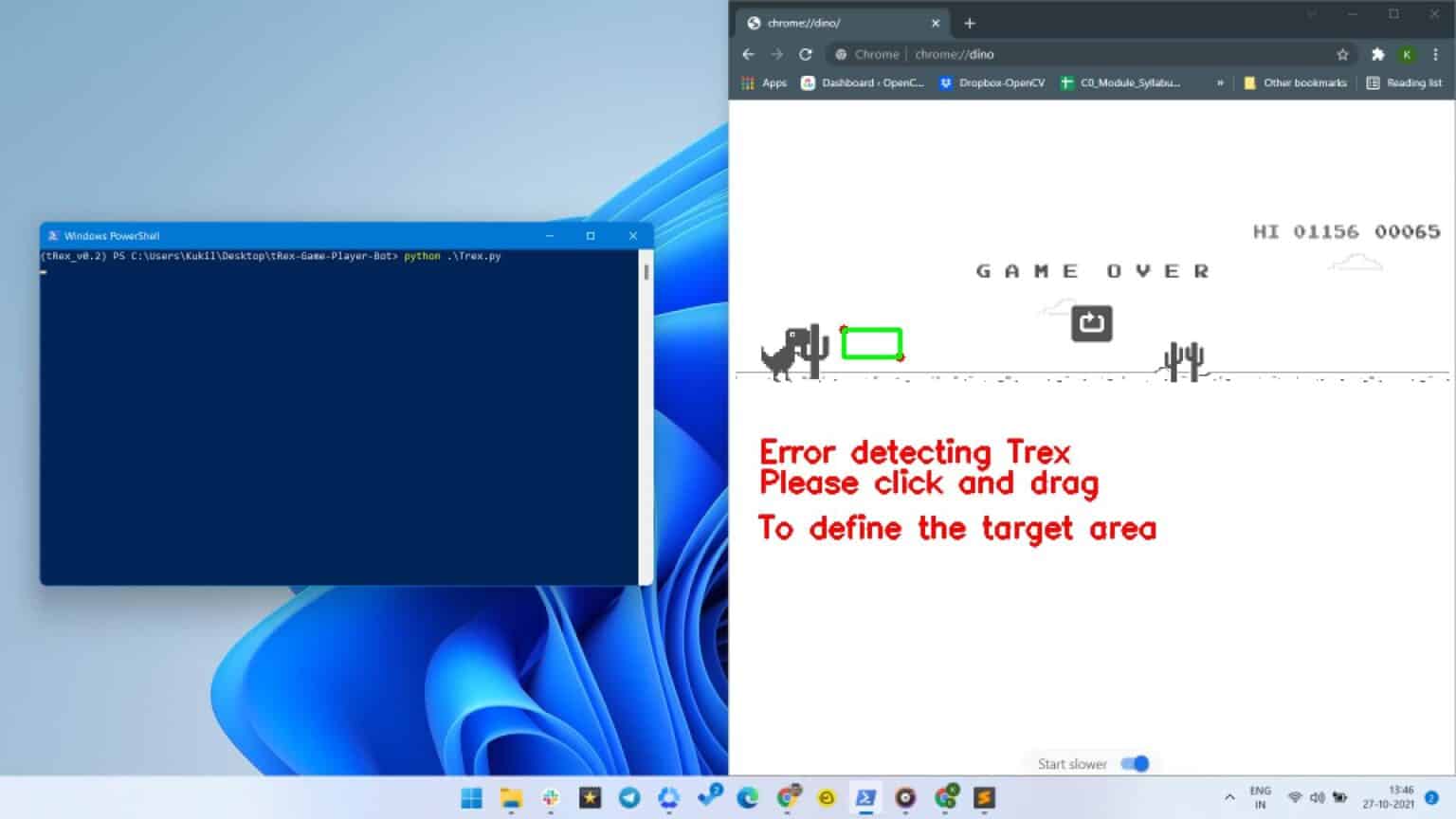Bookmark this page with the star icon
1456x819 pixels.
(1342, 55)
